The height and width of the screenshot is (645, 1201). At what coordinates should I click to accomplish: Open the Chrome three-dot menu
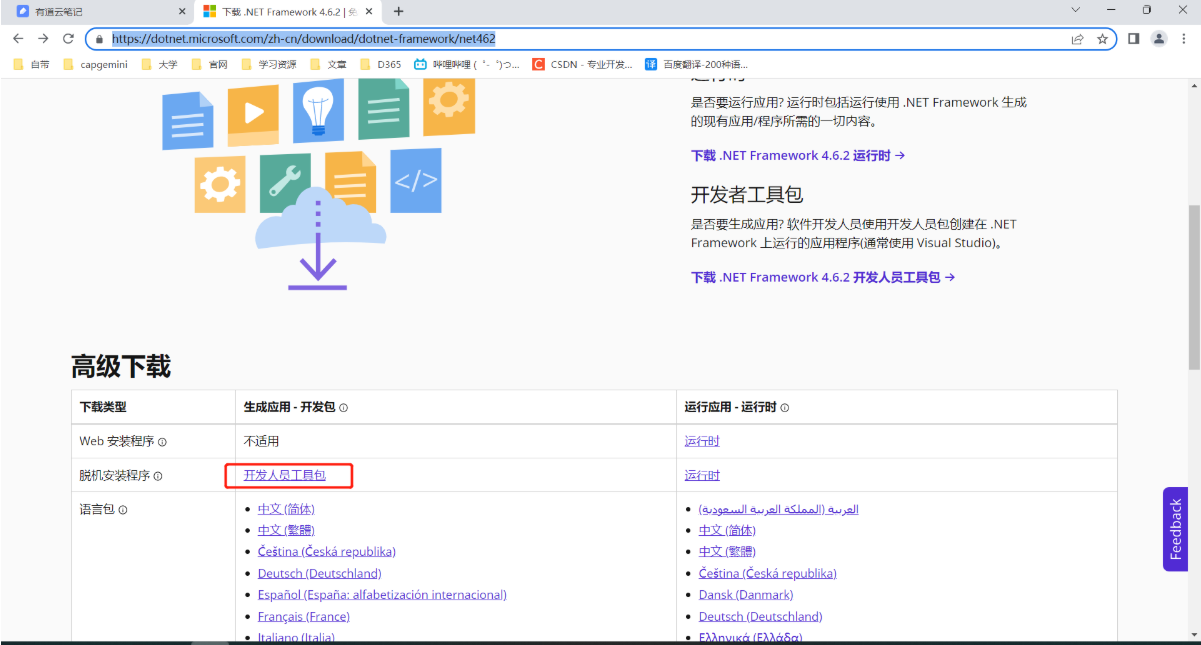coord(1184,39)
